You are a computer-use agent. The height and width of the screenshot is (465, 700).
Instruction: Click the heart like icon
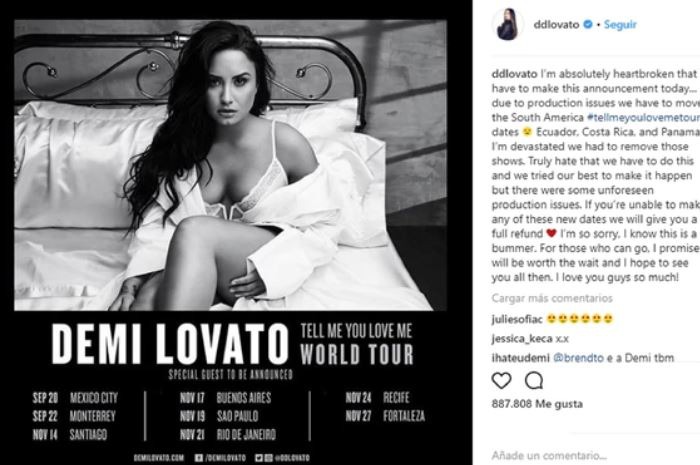pyautogui.click(x=501, y=381)
